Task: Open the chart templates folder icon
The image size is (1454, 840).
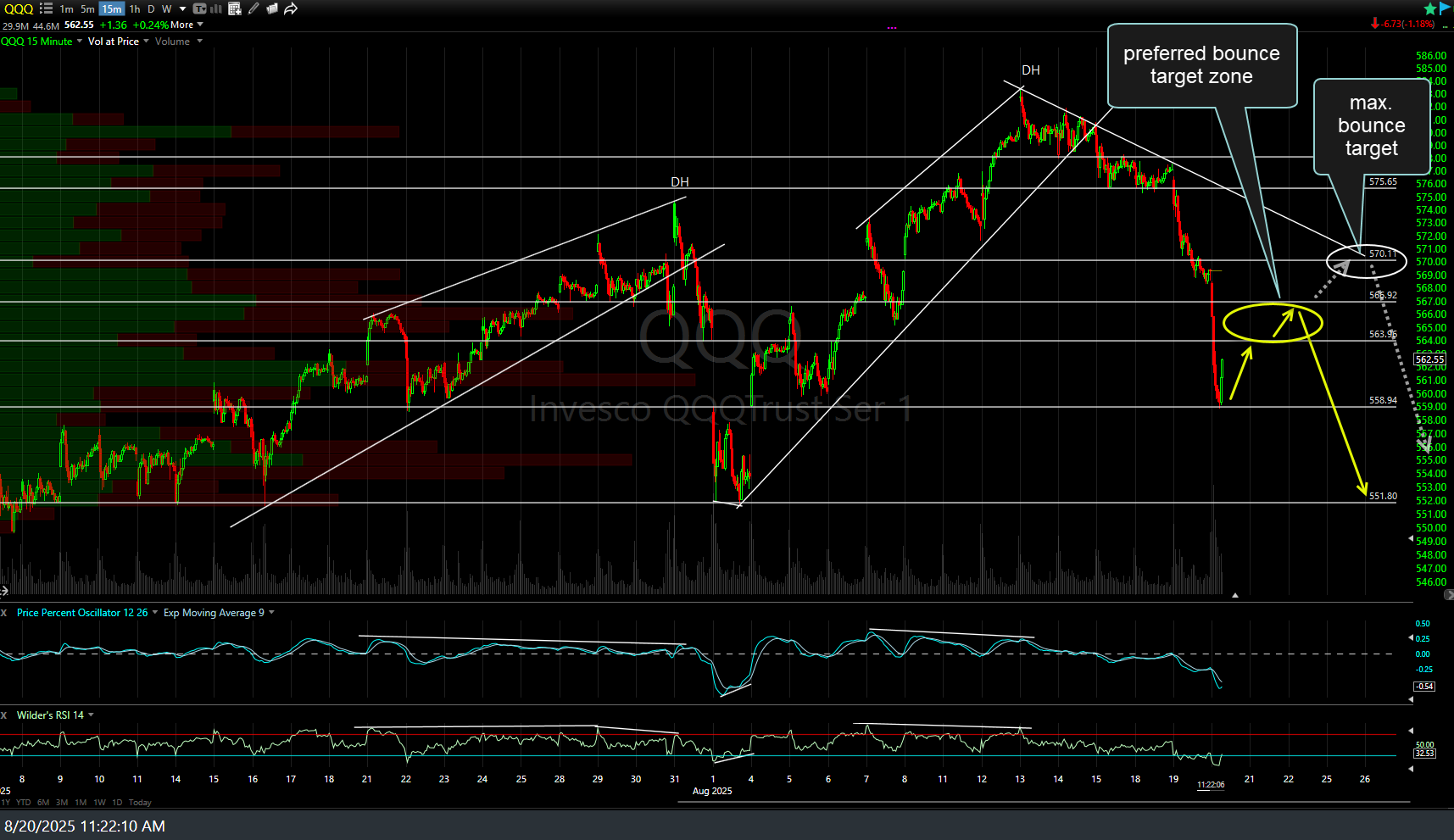Action: point(272,8)
